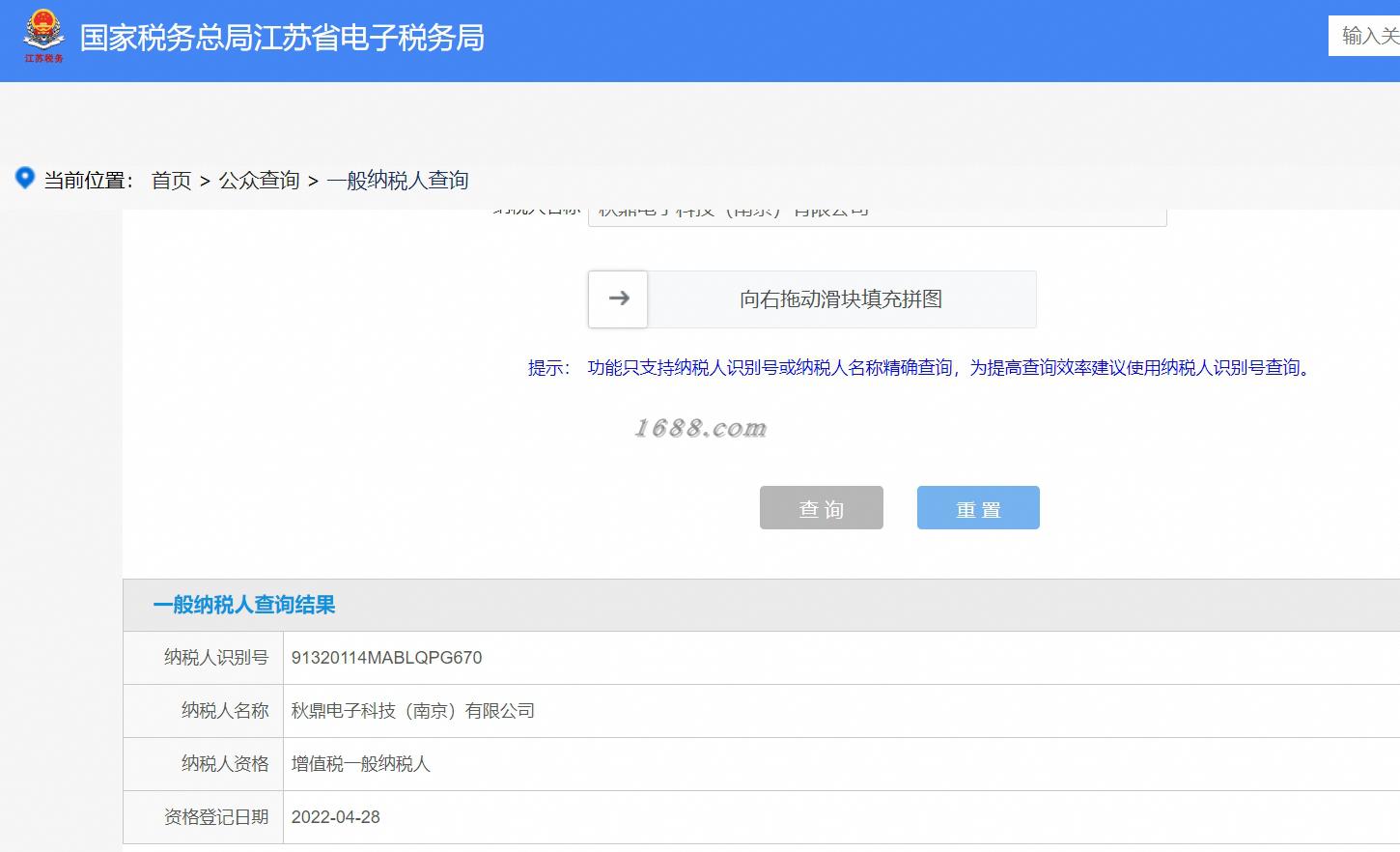
Task: Click the 纳税人资格 row label
Action: pyautogui.click(x=225, y=764)
